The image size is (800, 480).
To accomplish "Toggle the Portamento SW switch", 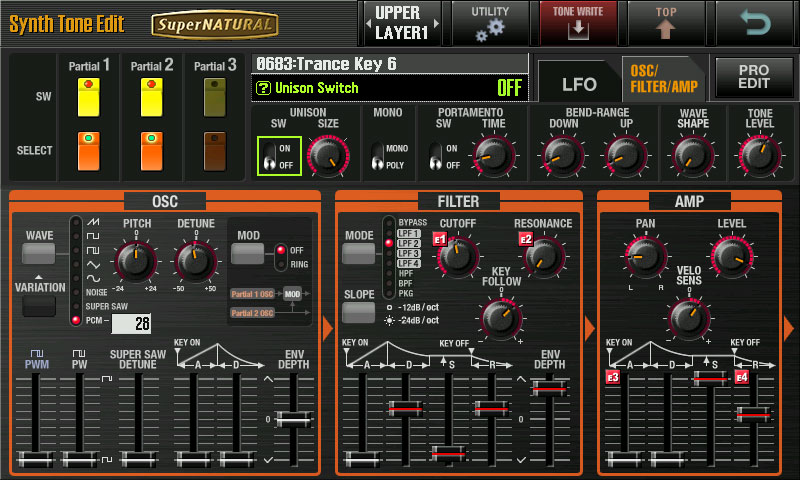I will [x=435, y=156].
